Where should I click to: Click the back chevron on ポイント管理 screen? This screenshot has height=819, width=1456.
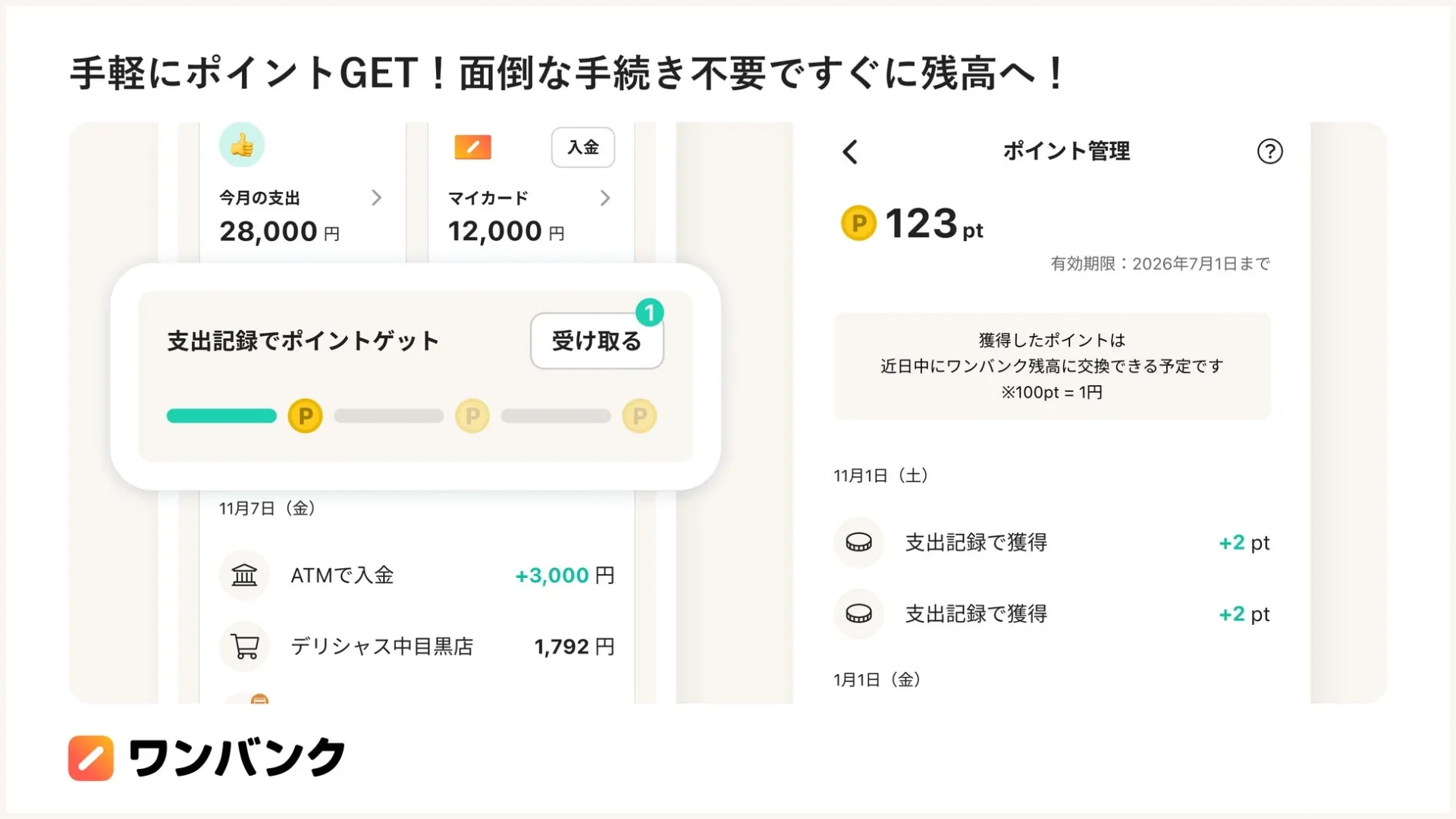[849, 152]
